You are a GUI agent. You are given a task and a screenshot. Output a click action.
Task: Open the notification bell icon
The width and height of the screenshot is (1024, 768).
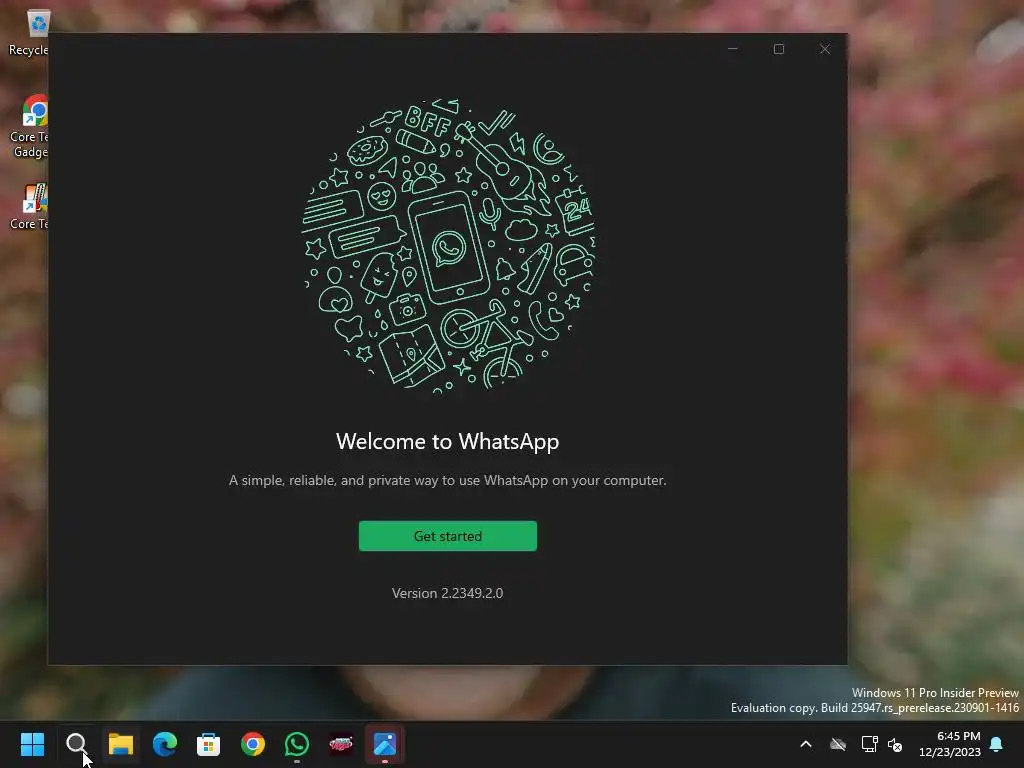coord(997,744)
